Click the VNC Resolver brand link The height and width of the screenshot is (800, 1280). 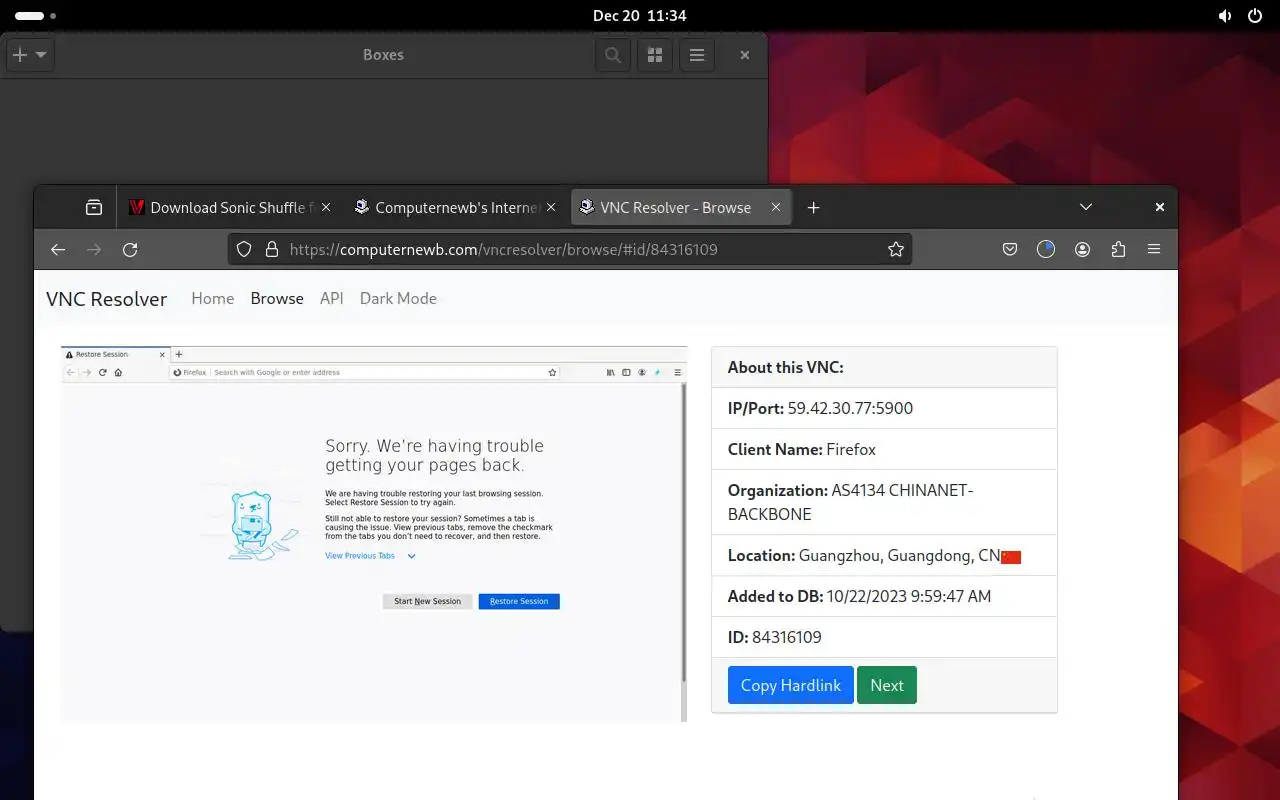point(106,299)
